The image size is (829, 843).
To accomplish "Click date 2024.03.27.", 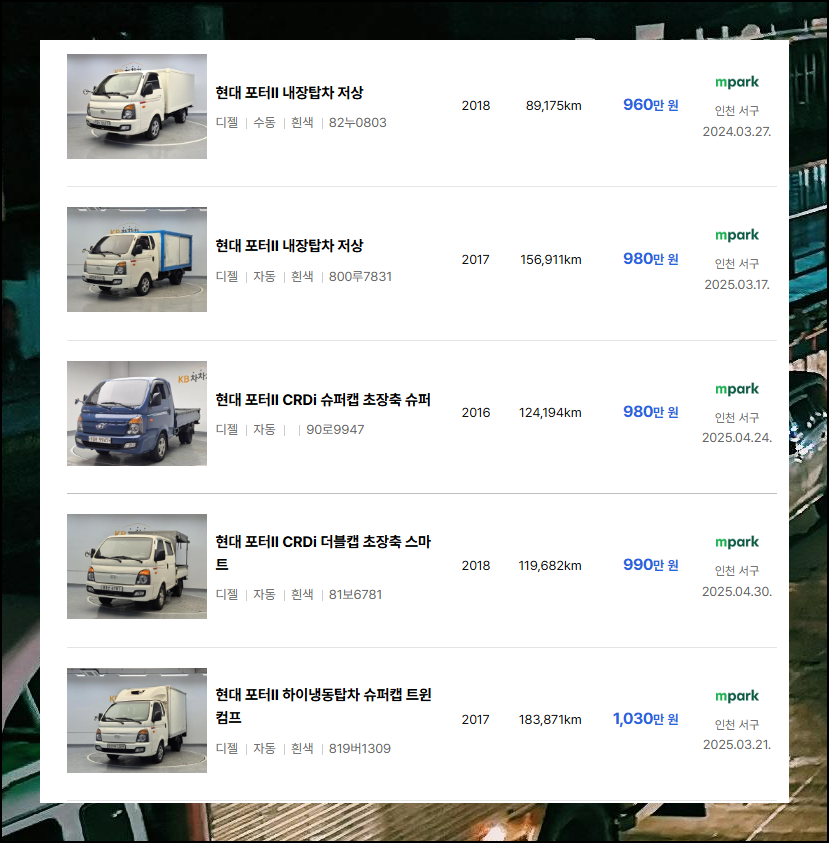I will coord(737,132).
